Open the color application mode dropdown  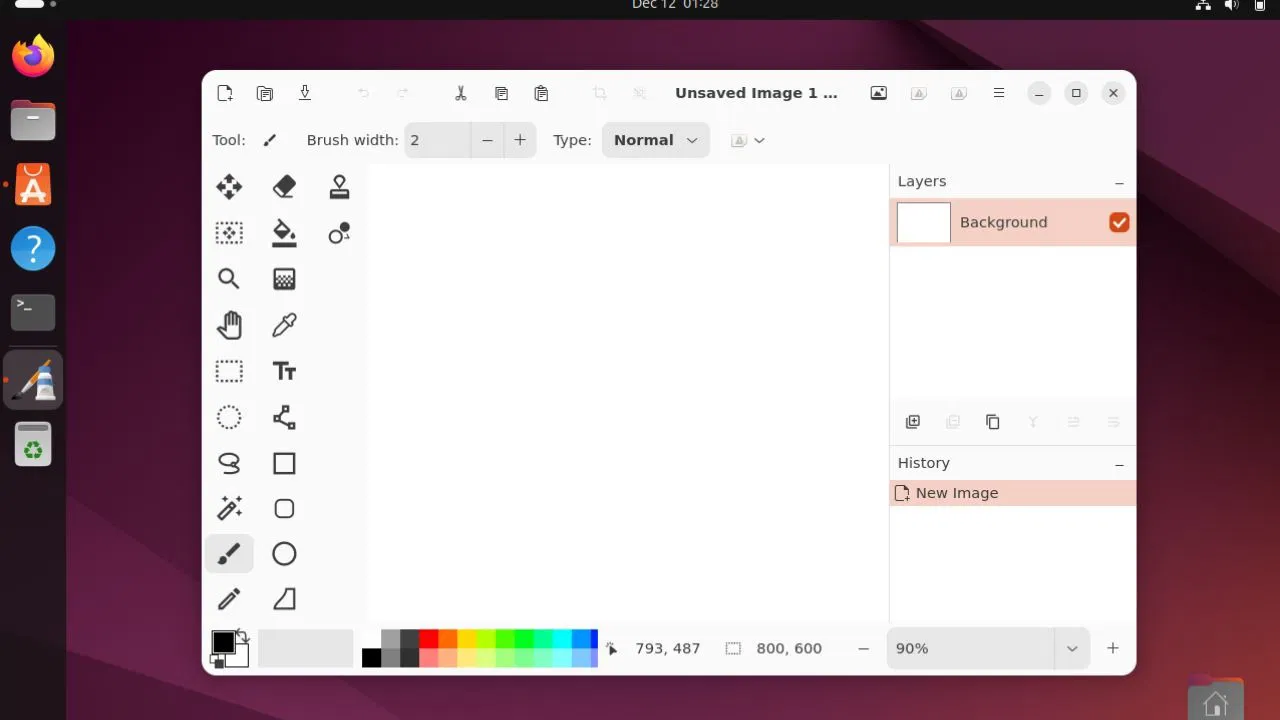tap(747, 140)
